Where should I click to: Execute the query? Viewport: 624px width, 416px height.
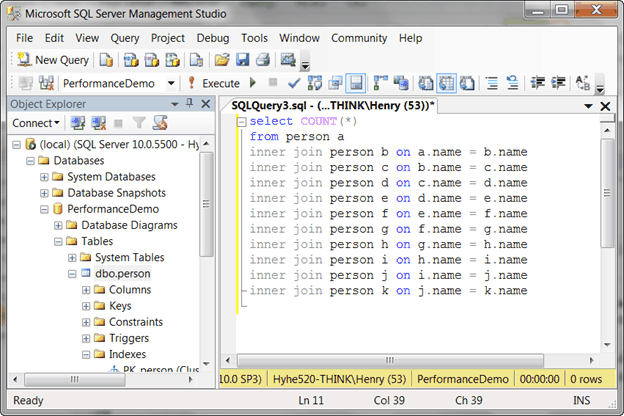pyautogui.click(x=214, y=83)
